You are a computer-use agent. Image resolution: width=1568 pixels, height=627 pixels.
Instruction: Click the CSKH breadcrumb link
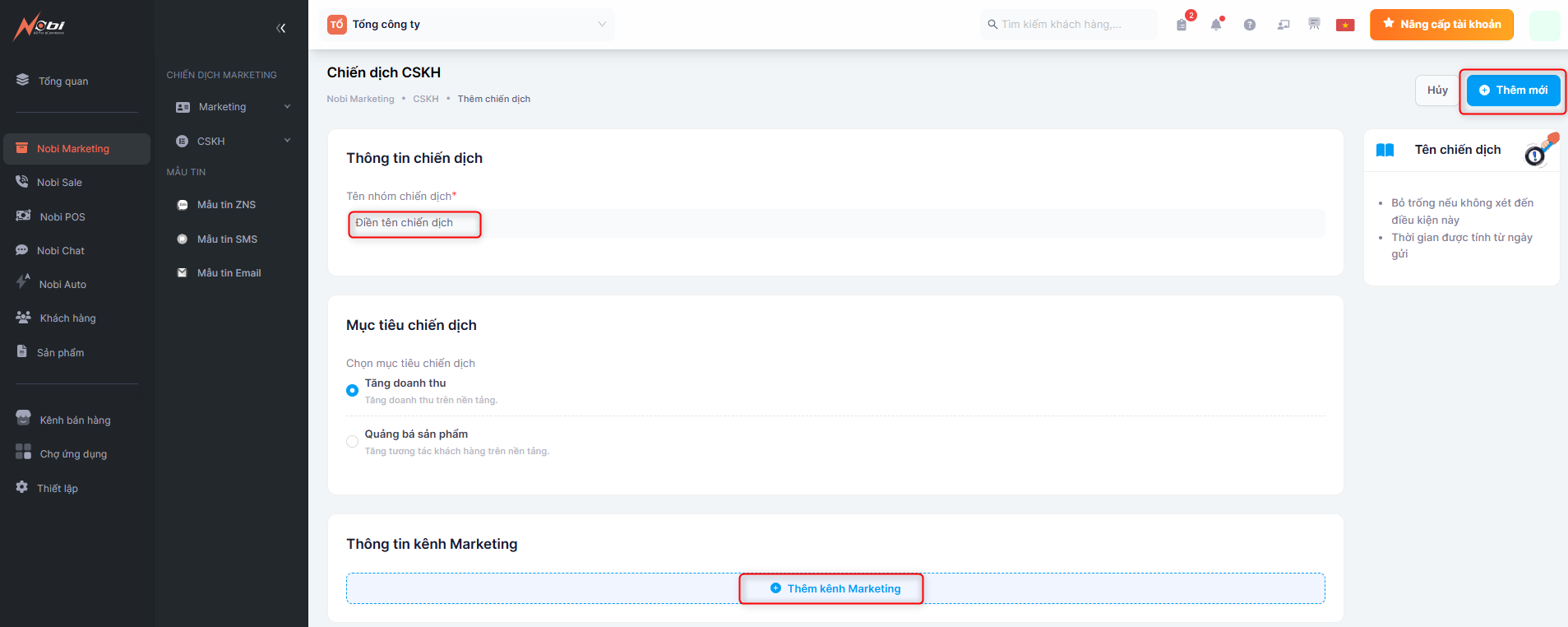tap(425, 99)
